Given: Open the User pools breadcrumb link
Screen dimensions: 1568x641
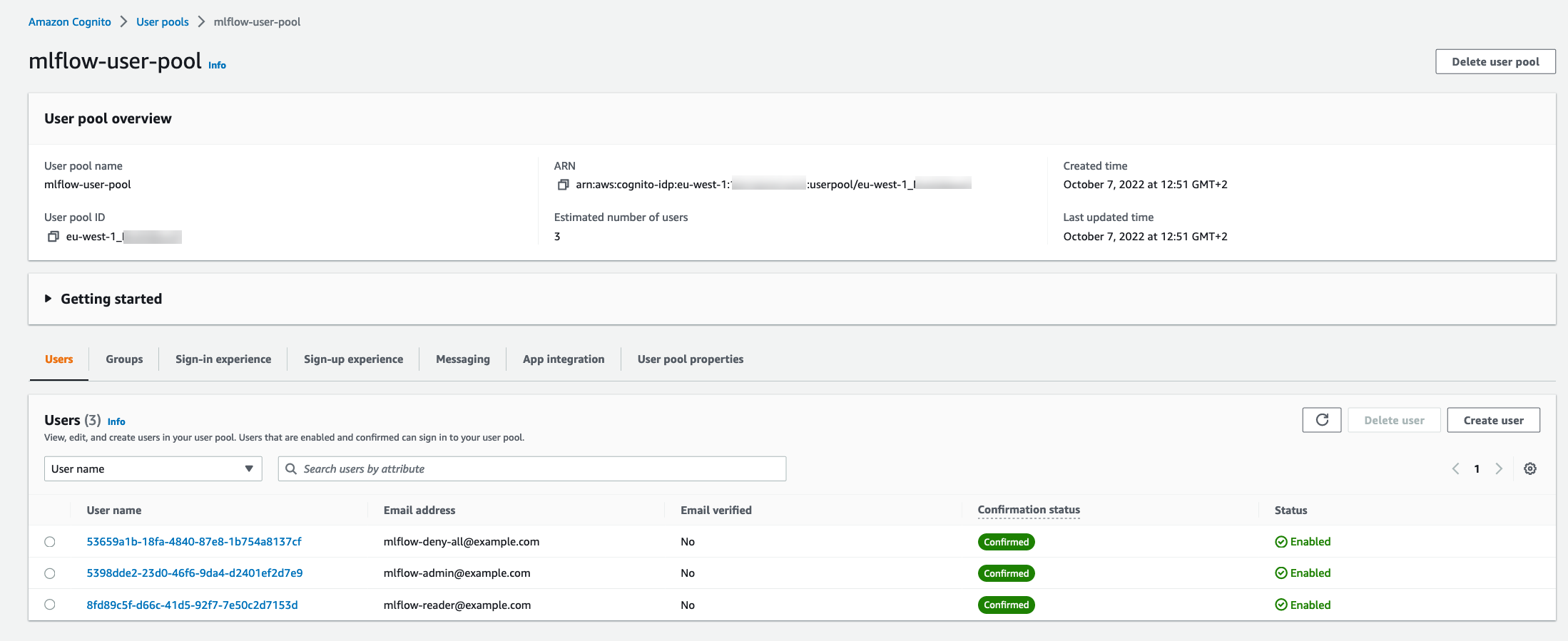Looking at the screenshot, I should [x=163, y=22].
